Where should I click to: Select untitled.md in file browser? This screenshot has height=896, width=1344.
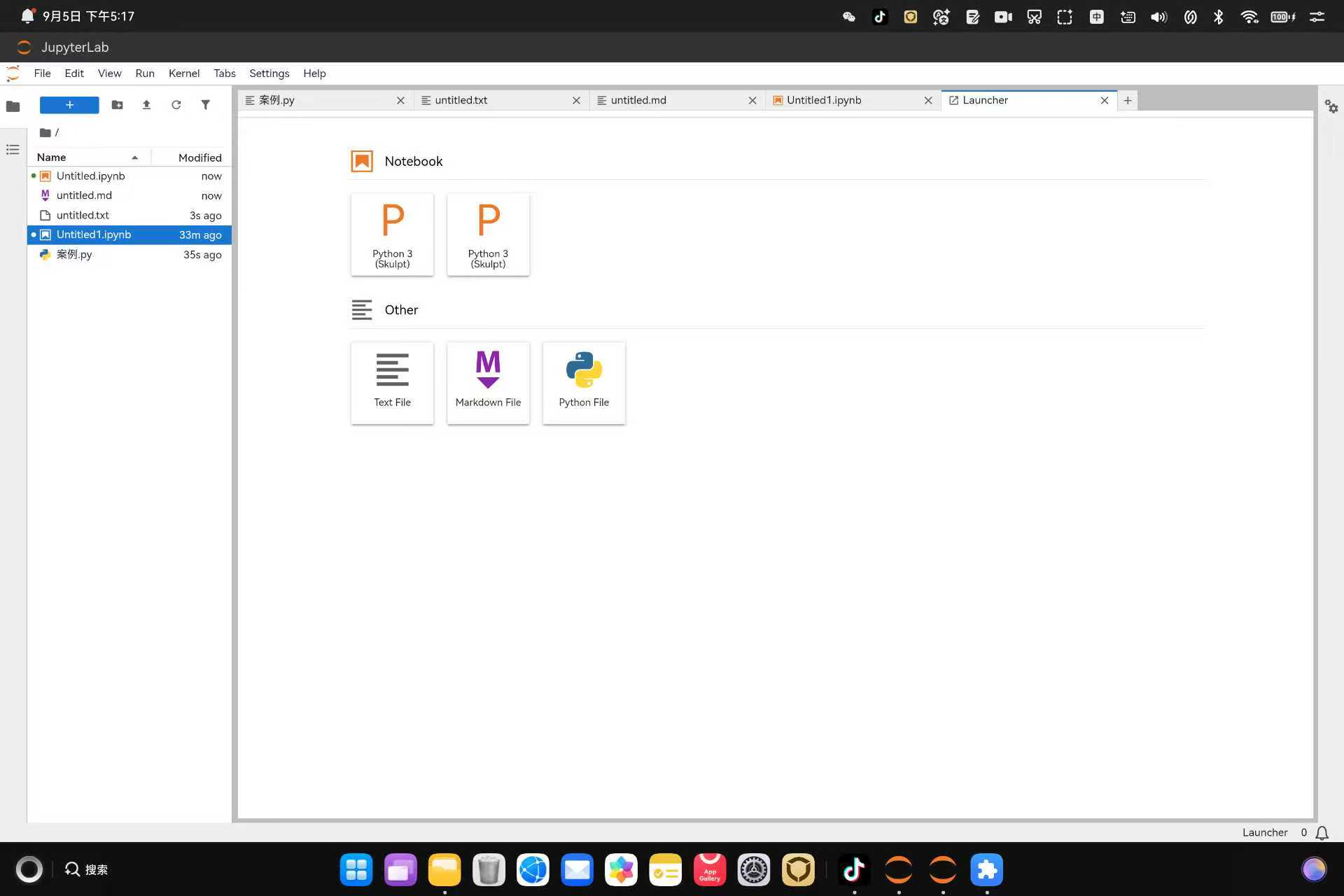point(129,196)
